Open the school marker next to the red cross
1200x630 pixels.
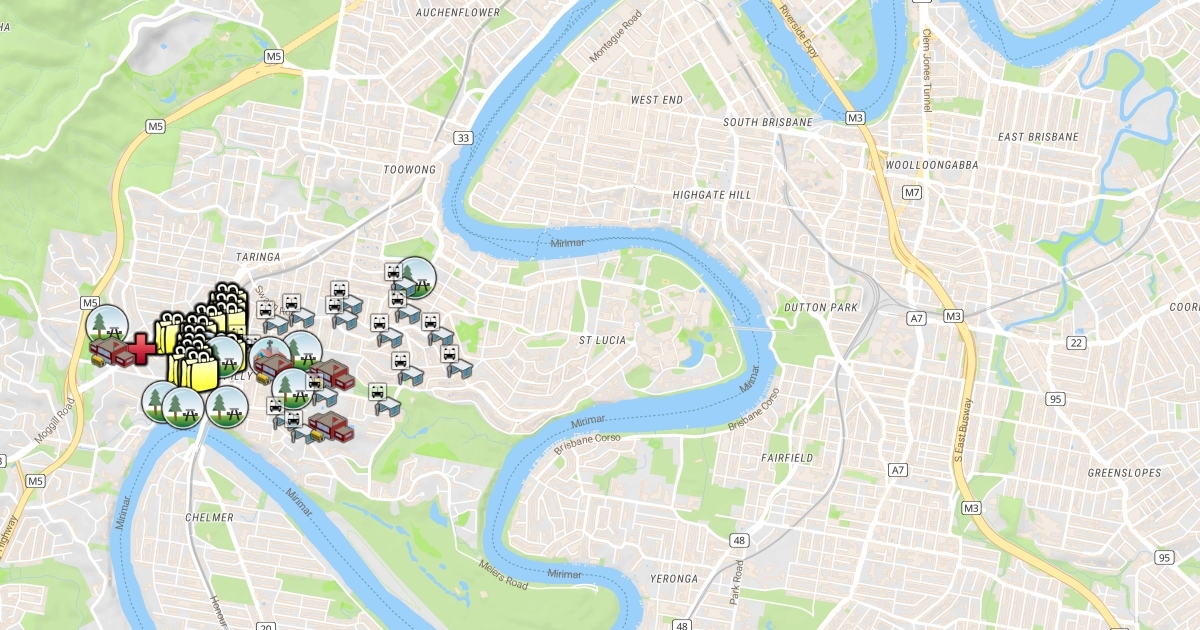111,353
